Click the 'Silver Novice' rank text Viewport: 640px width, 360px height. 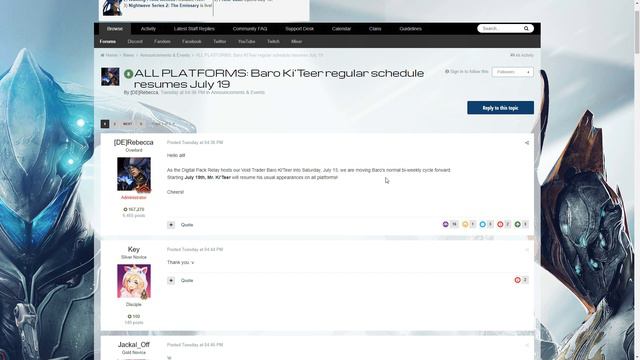[x=133, y=257]
